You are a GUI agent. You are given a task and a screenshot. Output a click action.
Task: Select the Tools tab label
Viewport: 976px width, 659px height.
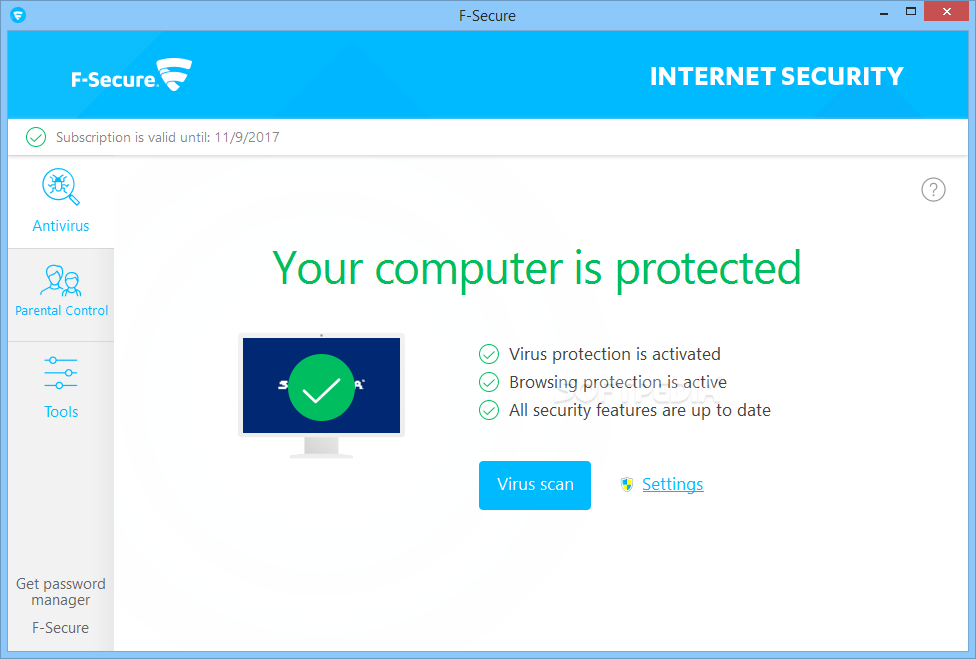coord(61,412)
